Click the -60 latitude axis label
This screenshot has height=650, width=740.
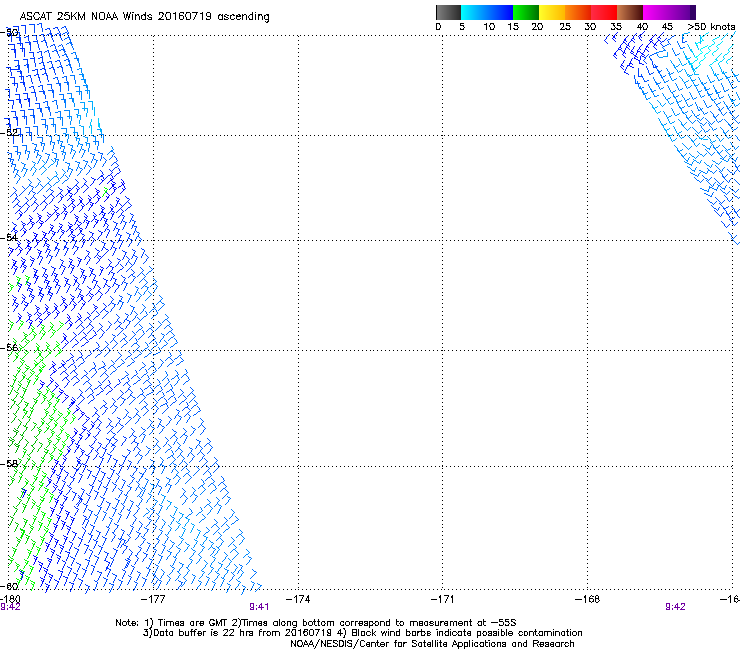(10, 586)
